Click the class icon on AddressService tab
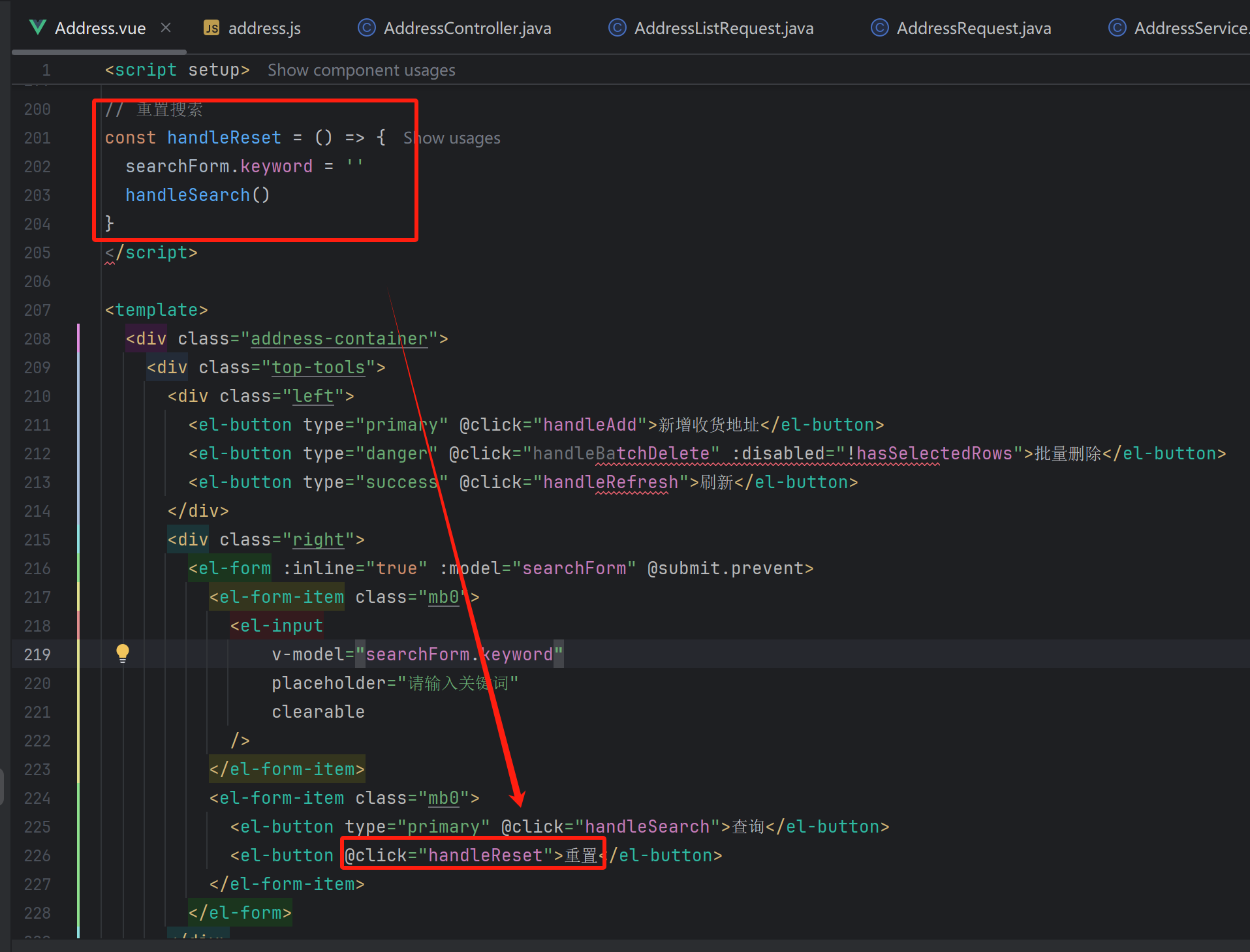 [x=1117, y=28]
